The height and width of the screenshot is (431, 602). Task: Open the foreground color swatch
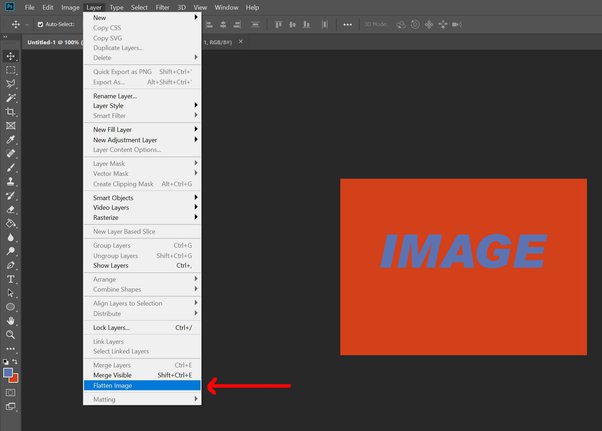8,373
